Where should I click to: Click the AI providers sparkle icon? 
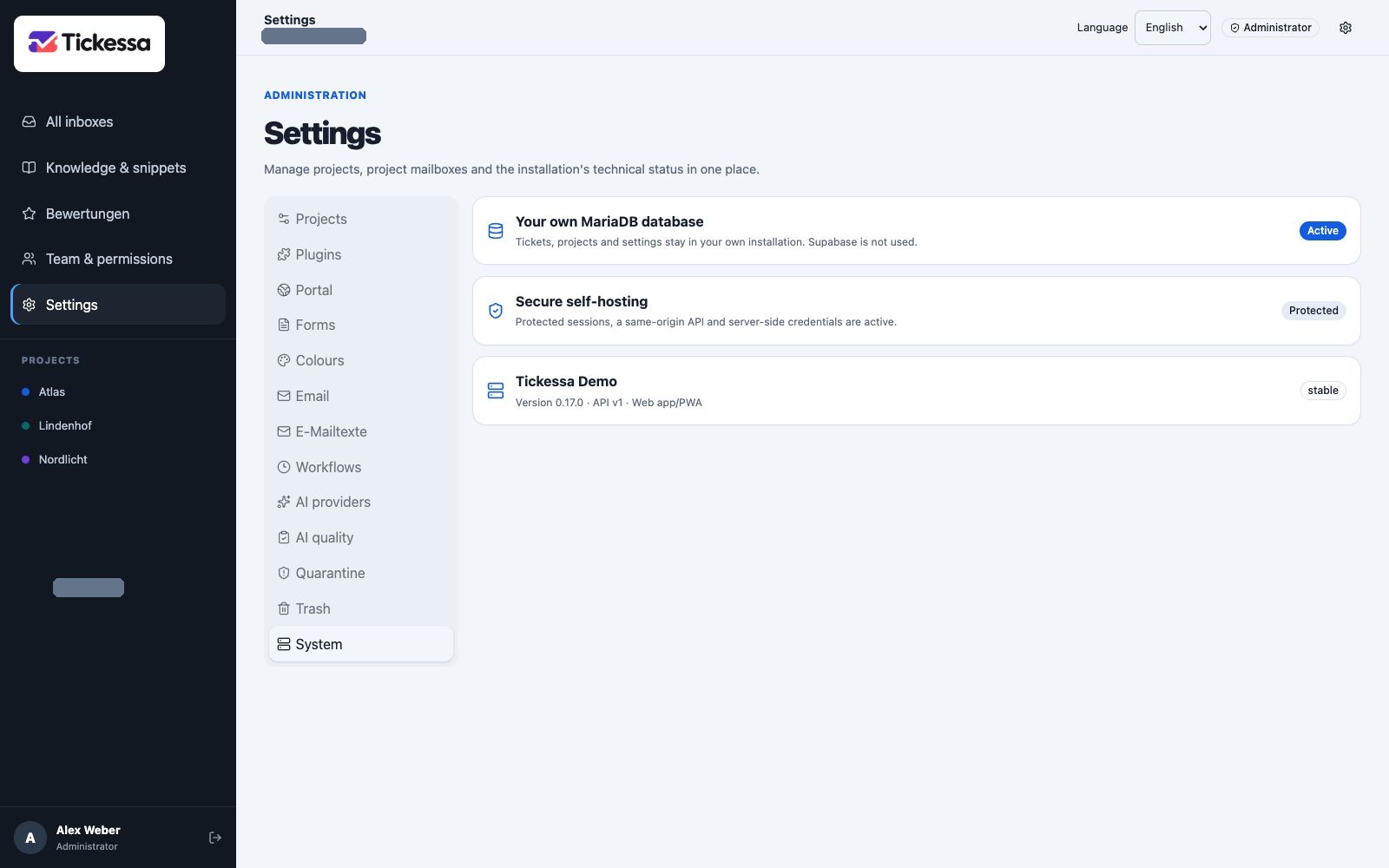coord(284,502)
